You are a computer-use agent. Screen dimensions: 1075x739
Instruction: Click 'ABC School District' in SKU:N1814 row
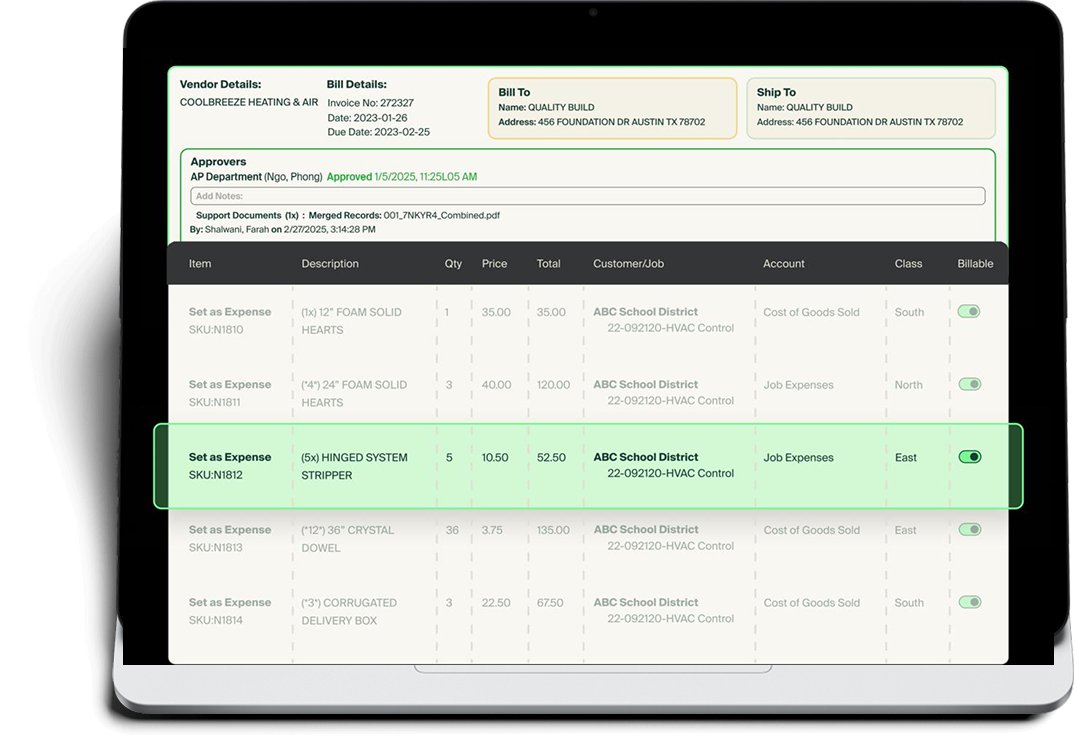coord(646,603)
